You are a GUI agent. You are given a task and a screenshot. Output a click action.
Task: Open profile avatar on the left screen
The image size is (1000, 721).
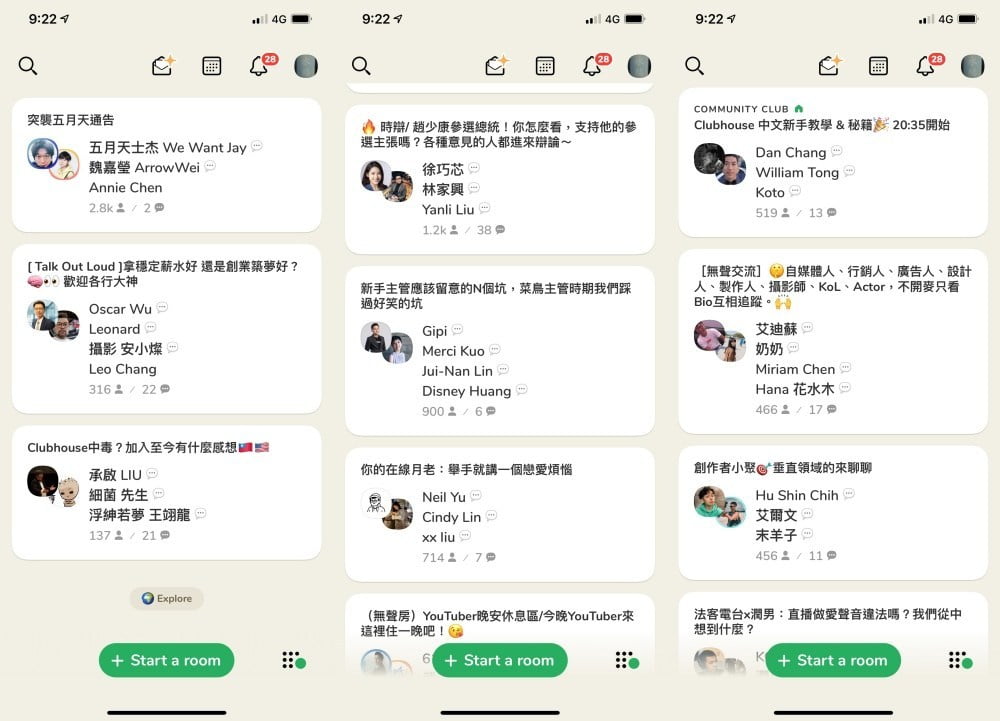[x=306, y=66]
